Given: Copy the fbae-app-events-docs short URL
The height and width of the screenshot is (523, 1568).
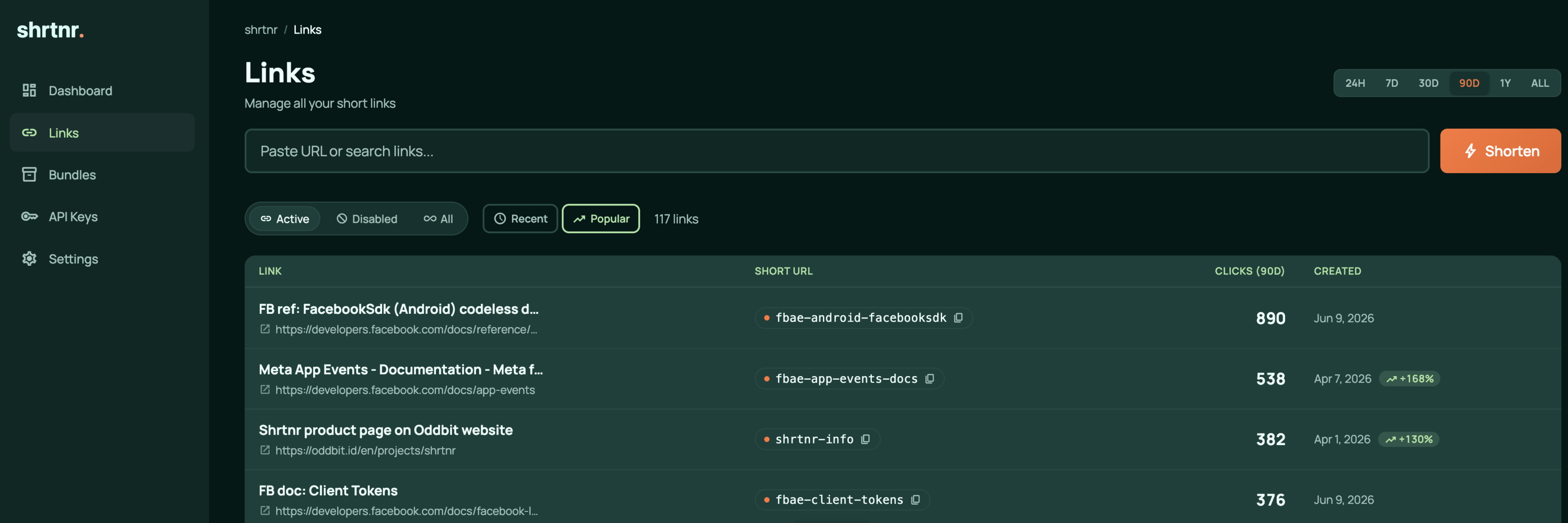Looking at the screenshot, I should tap(929, 379).
